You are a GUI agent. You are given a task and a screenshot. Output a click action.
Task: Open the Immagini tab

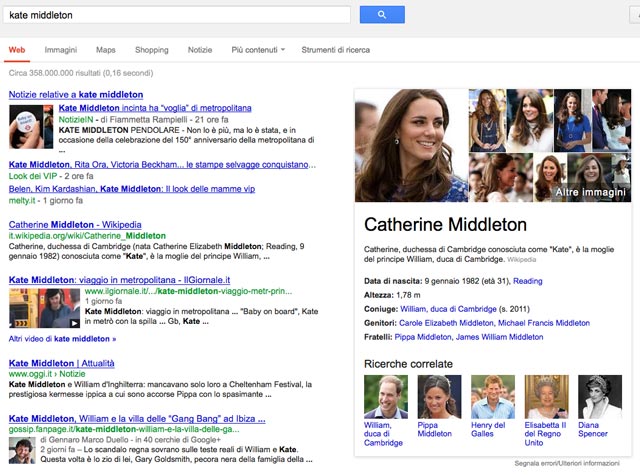(x=60, y=50)
